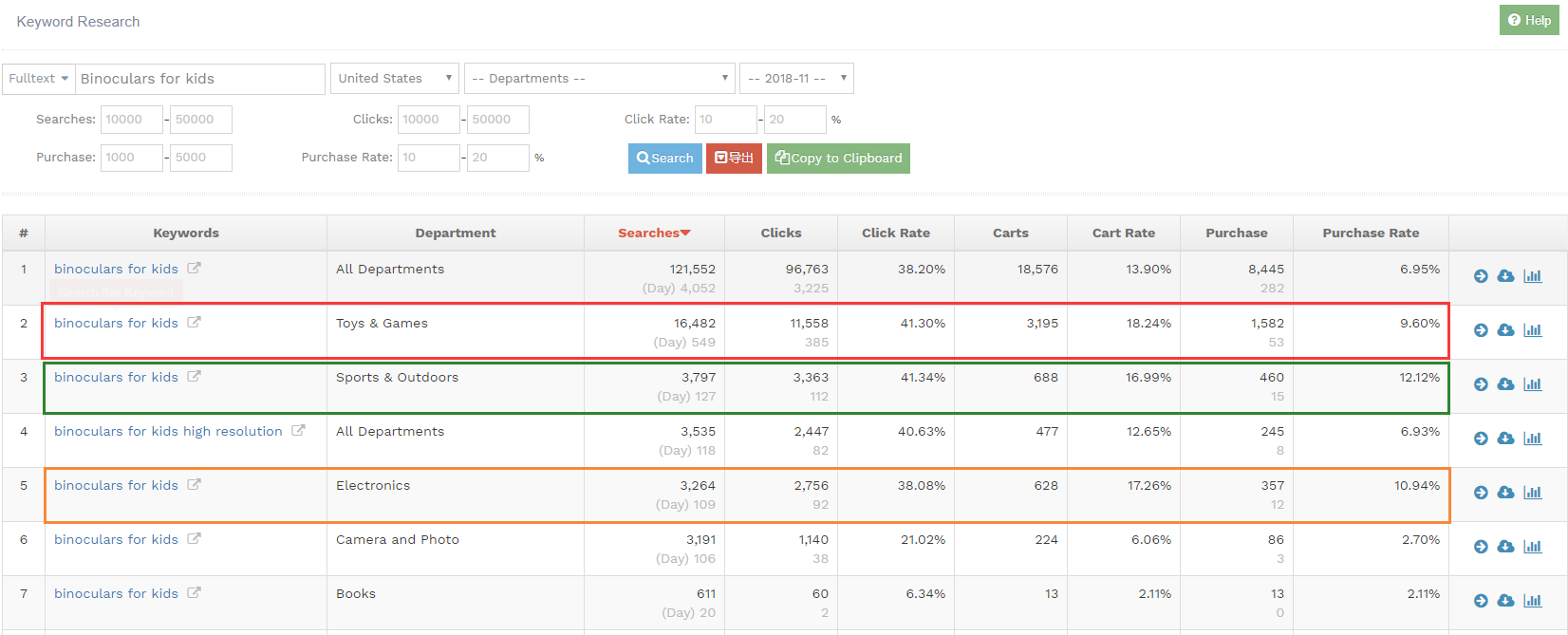This screenshot has height=635, width=1568.
Task: Open the bar chart for the Electronics row
Action: coord(1532,493)
